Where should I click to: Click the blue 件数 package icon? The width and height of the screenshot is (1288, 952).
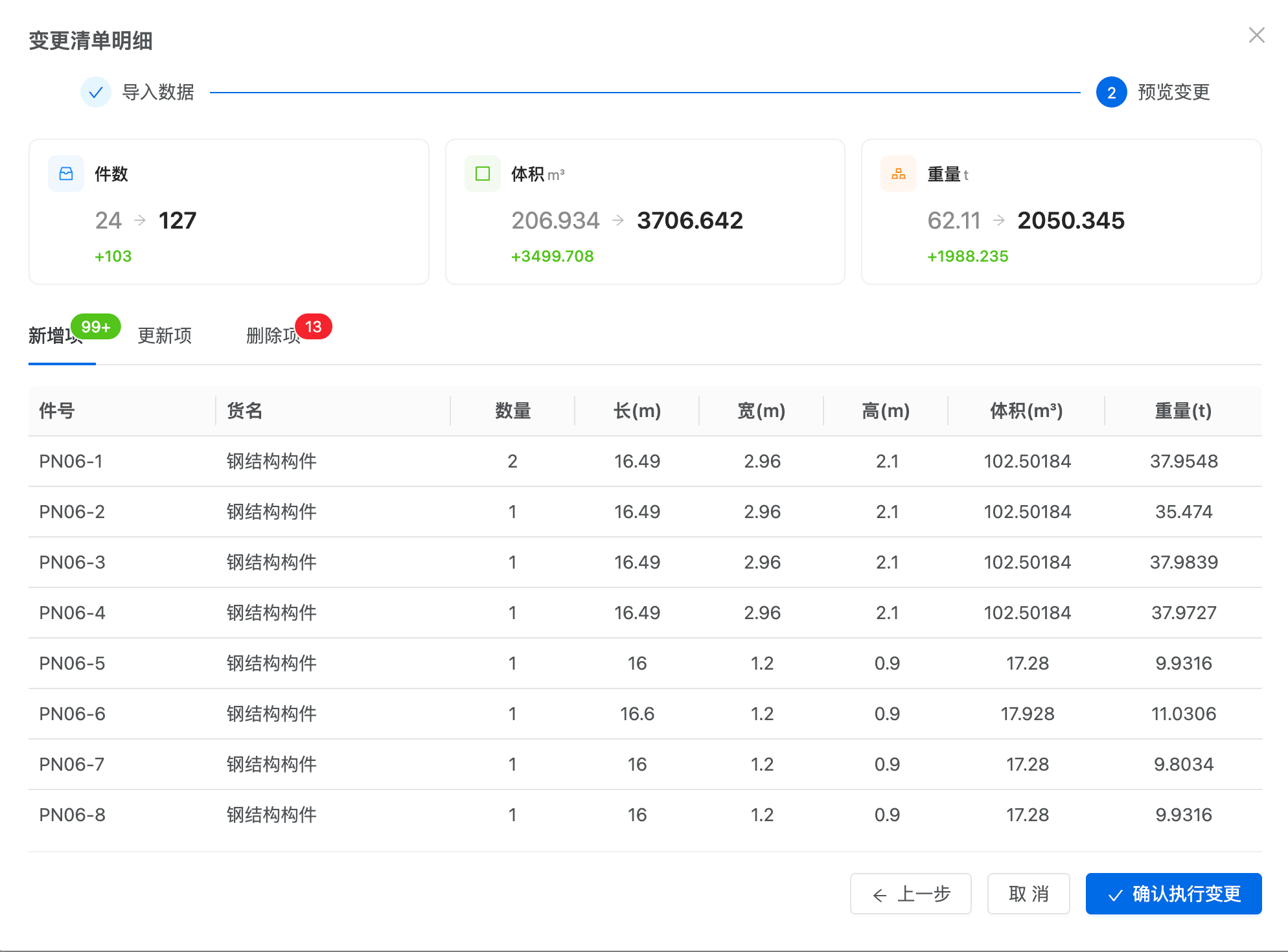coord(66,174)
